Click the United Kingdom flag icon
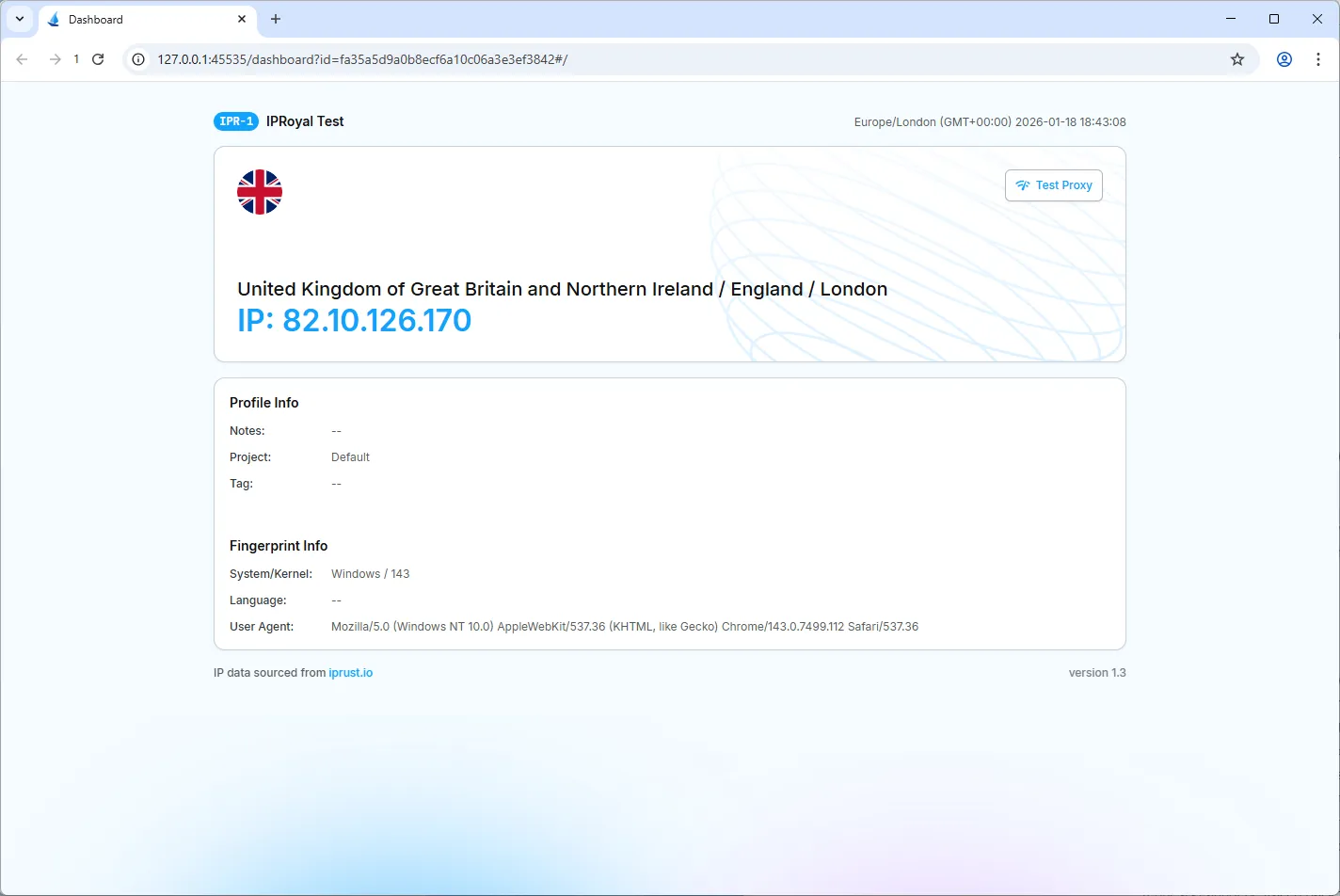This screenshot has height=896, width=1340. point(260,192)
